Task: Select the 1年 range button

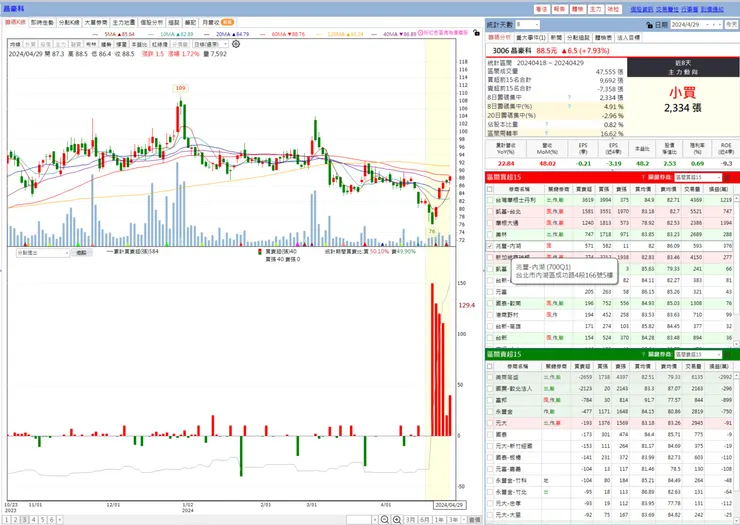Action: 439,519
